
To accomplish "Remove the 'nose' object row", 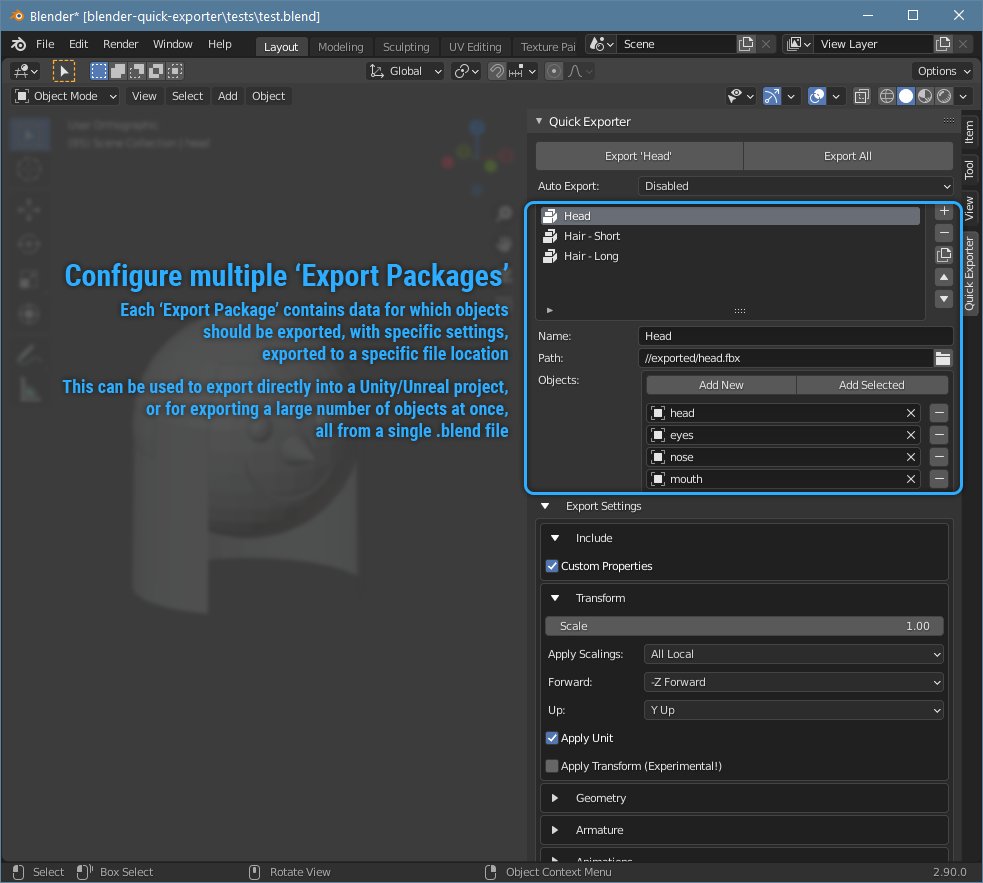I will click(x=938, y=457).
